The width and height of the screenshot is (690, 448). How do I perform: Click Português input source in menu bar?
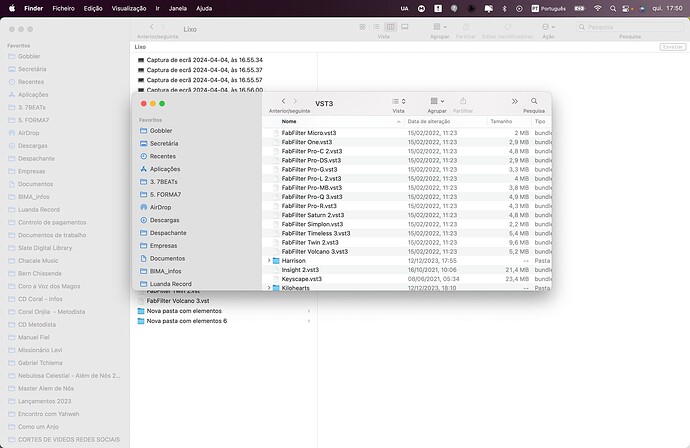(x=548, y=8)
